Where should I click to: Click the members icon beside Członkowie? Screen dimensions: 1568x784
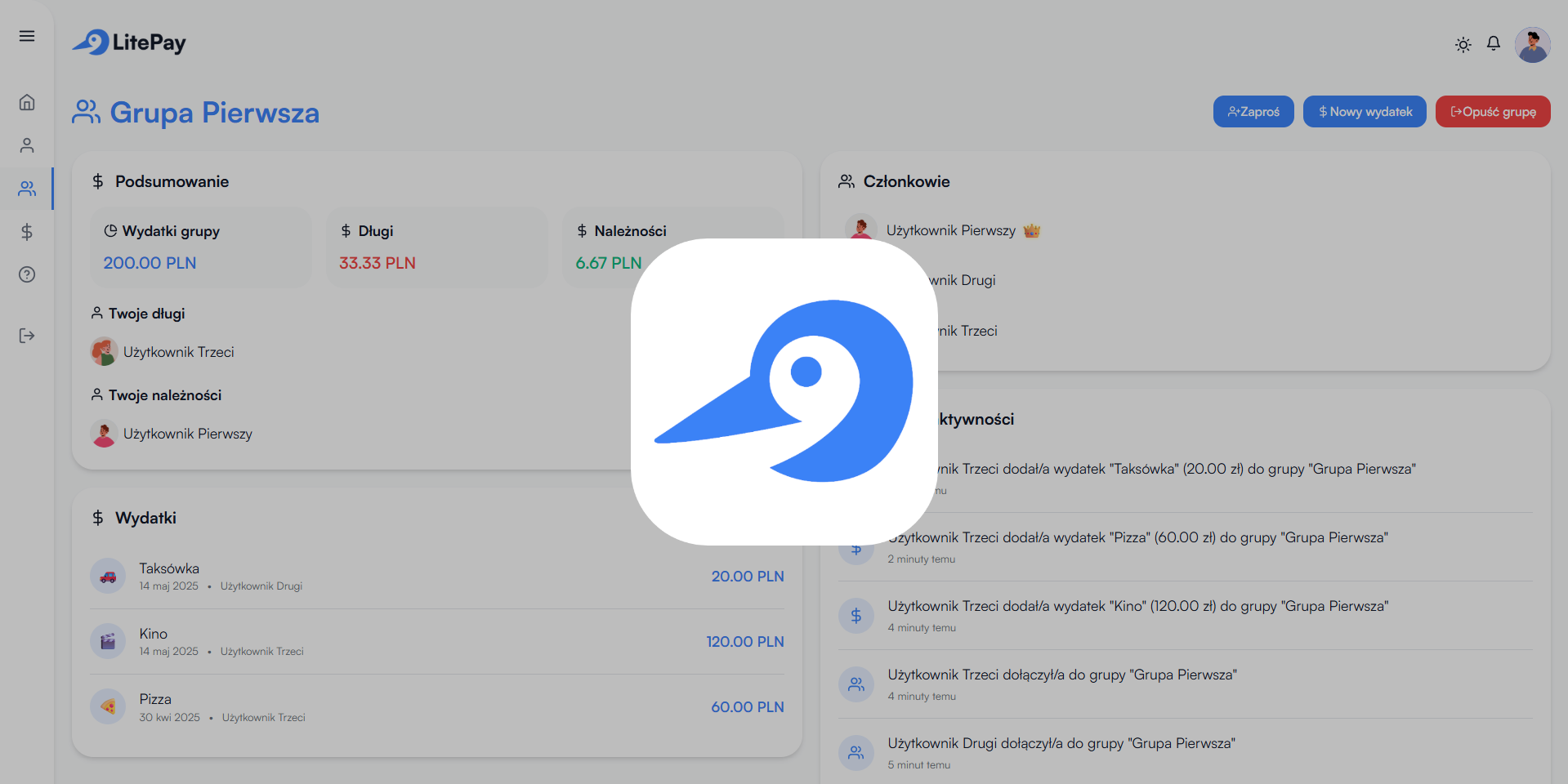coord(847,181)
